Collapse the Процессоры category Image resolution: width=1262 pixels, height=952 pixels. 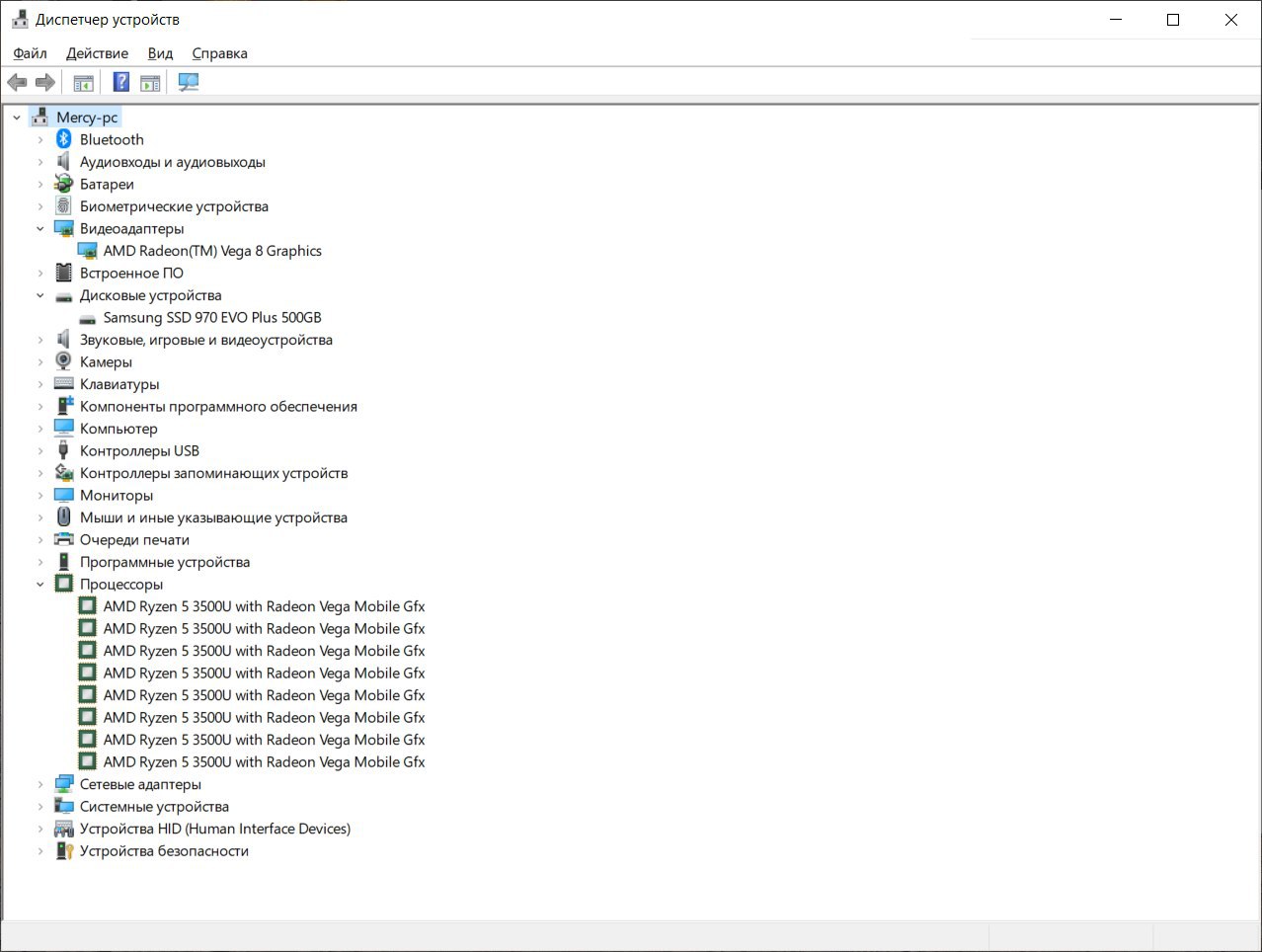tap(40, 584)
